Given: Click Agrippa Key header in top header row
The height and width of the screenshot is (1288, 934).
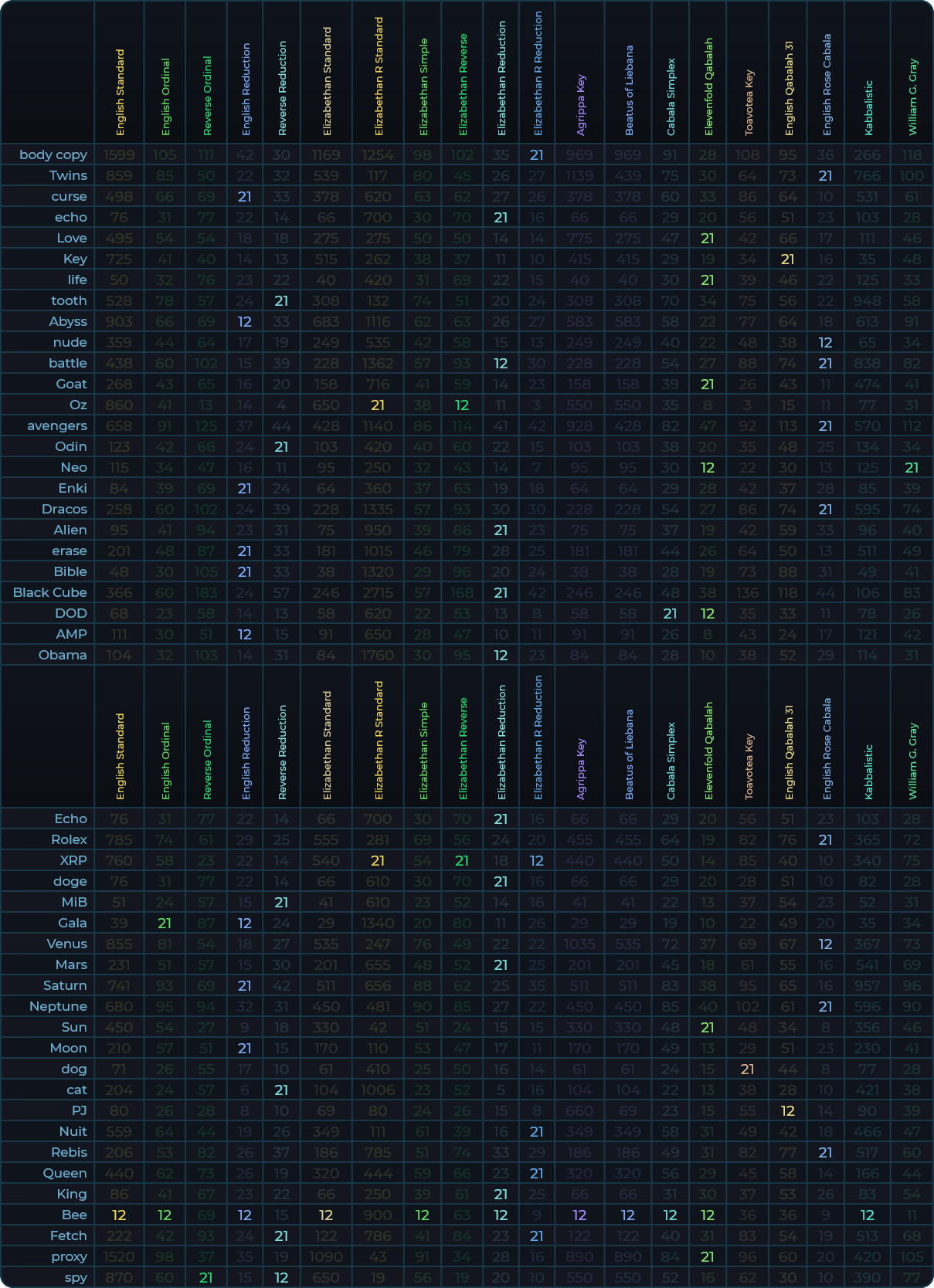Looking at the screenshot, I should coord(581,104).
